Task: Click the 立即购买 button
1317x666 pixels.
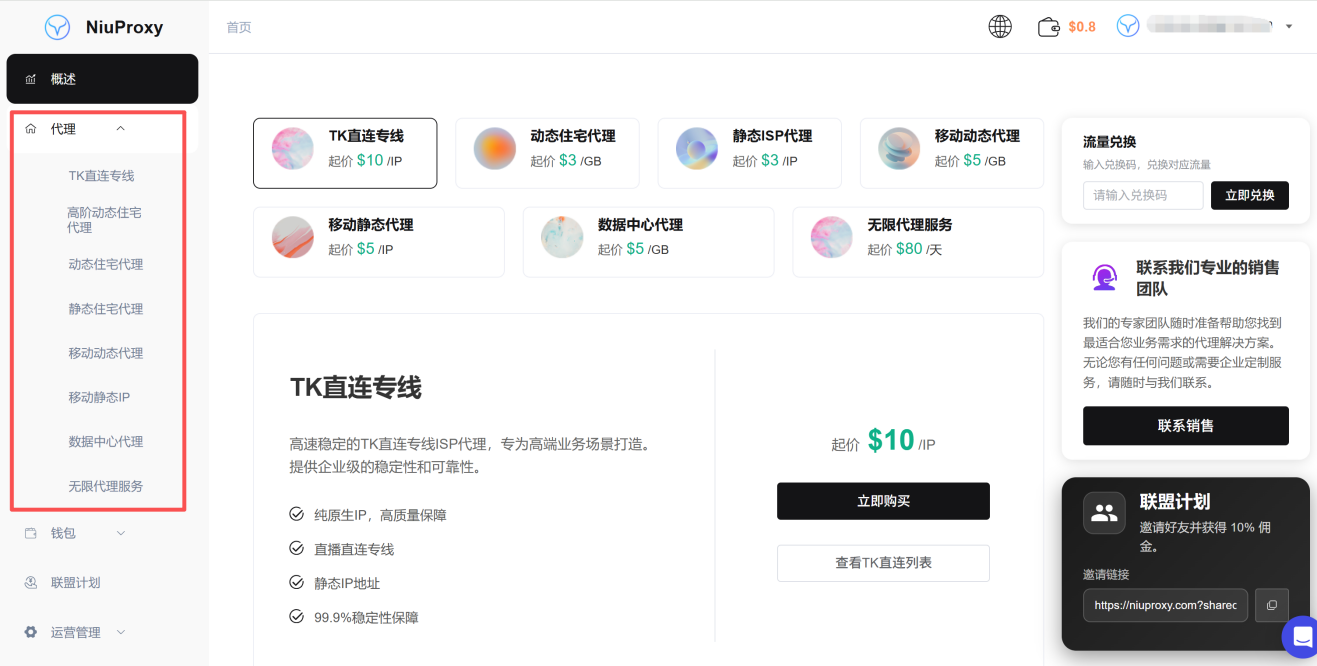Action: 883,501
